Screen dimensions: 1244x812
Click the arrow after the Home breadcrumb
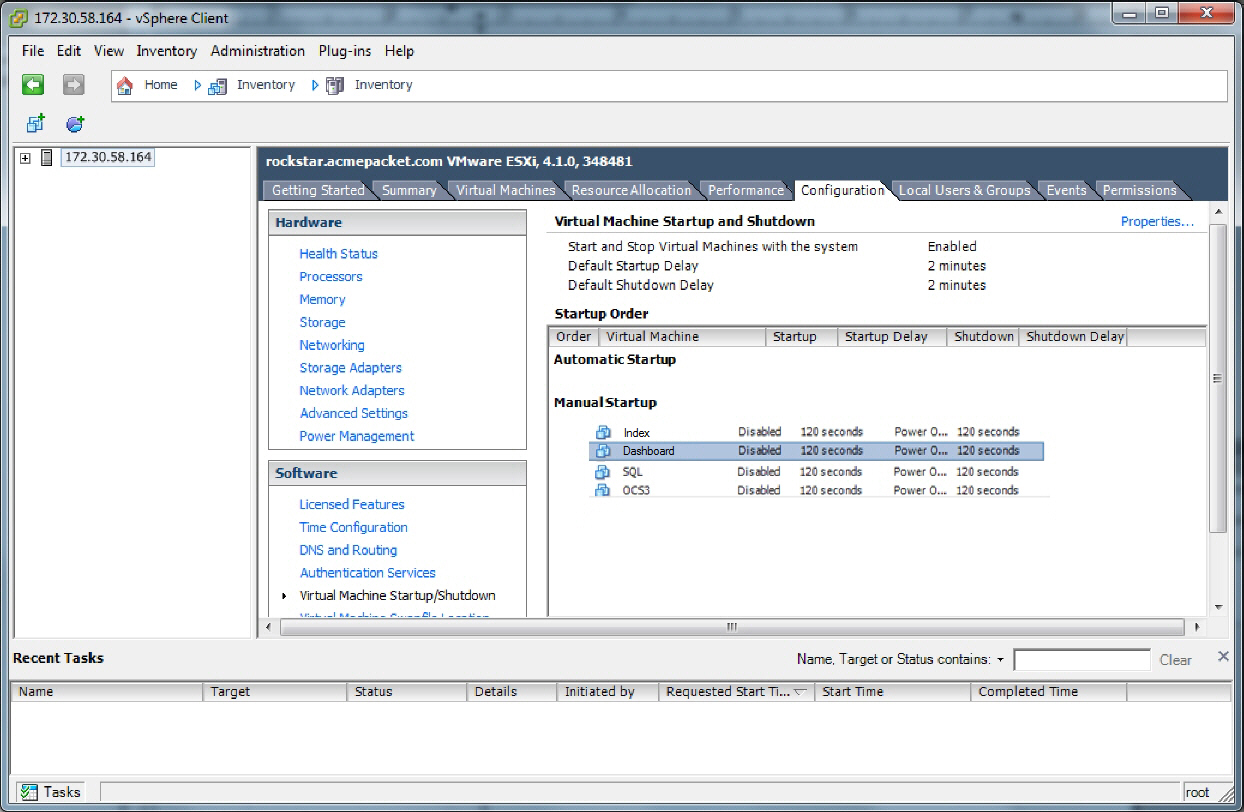click(x=198, y=85)
